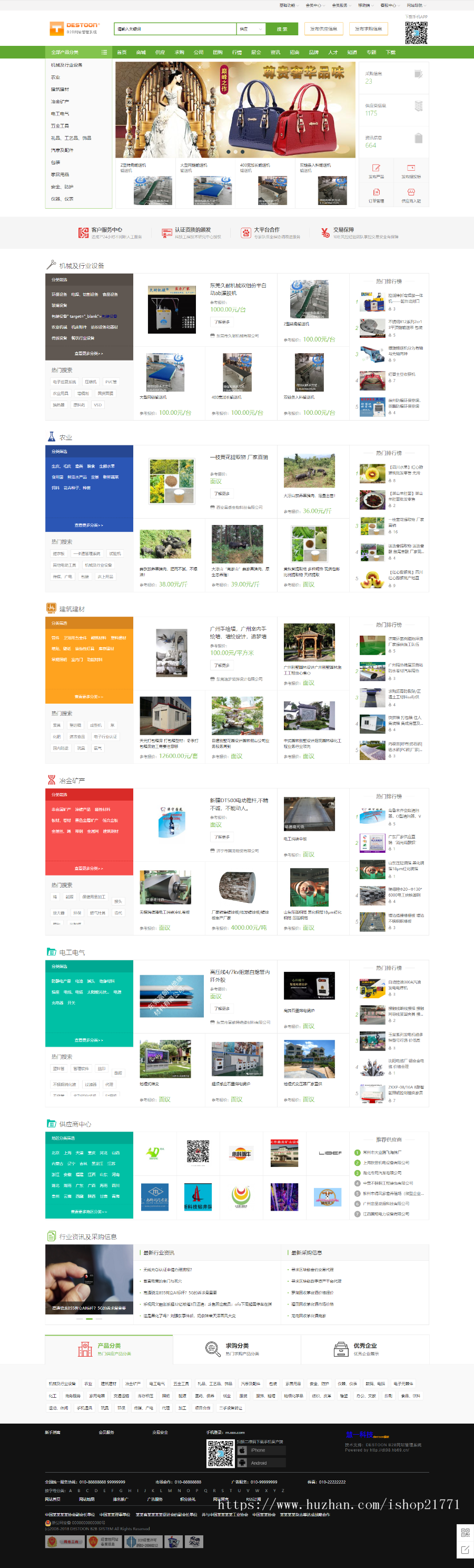Click the green 搜索 button

(282, 28)
